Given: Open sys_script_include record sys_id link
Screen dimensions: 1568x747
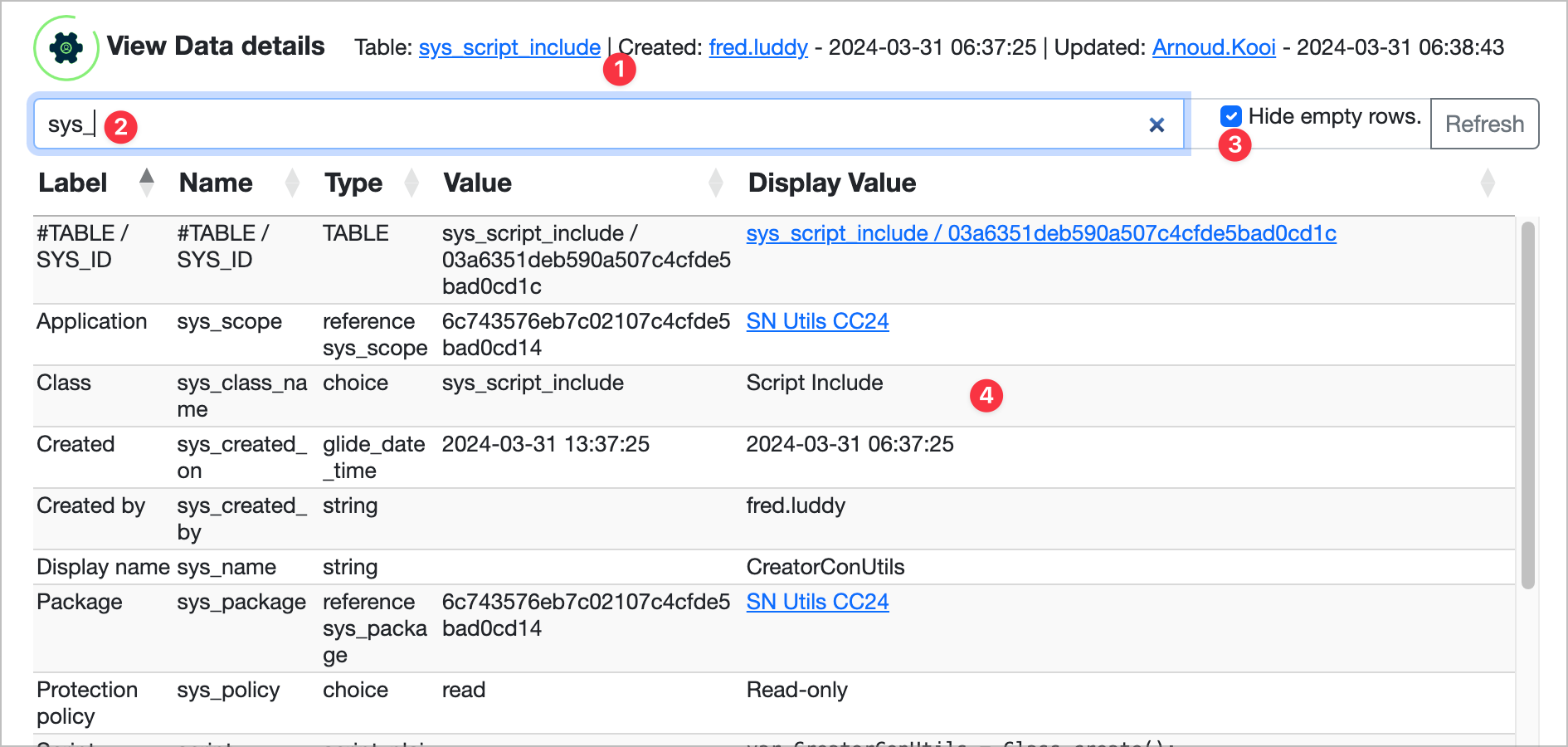Looking at the screenshot, I should click(x=1040, y=233).
